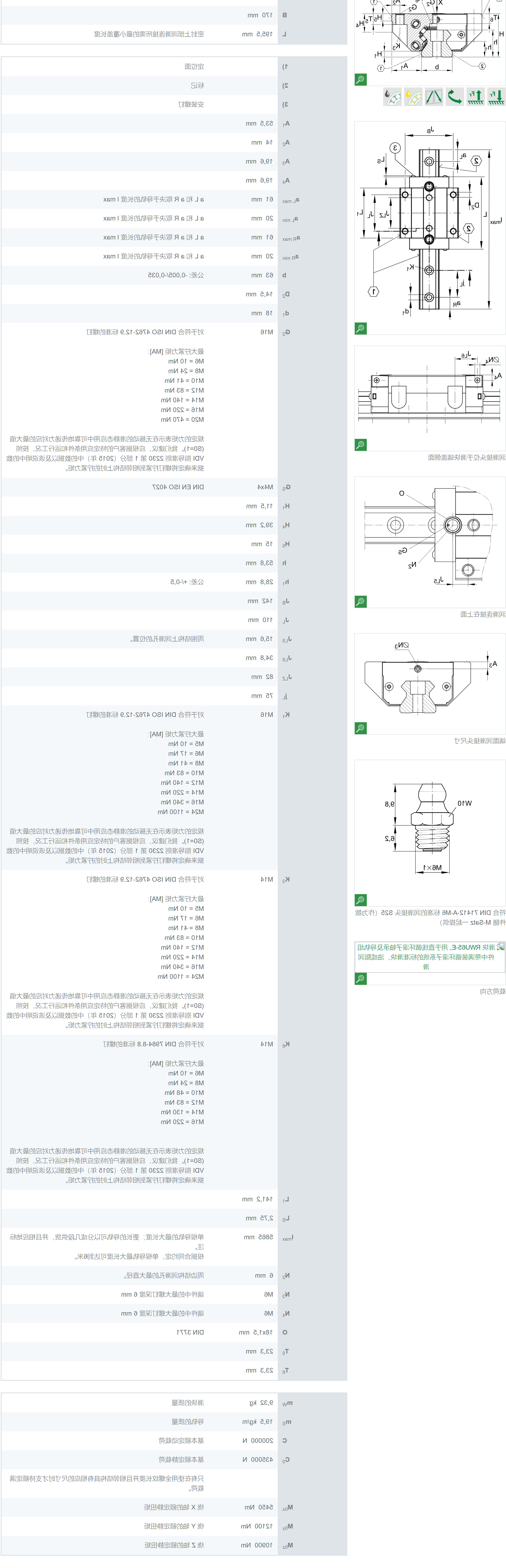Click the O-ring value 18x1,5 mm
The width and height of the screenshot is (506, 1568).
click(256, 1332)
